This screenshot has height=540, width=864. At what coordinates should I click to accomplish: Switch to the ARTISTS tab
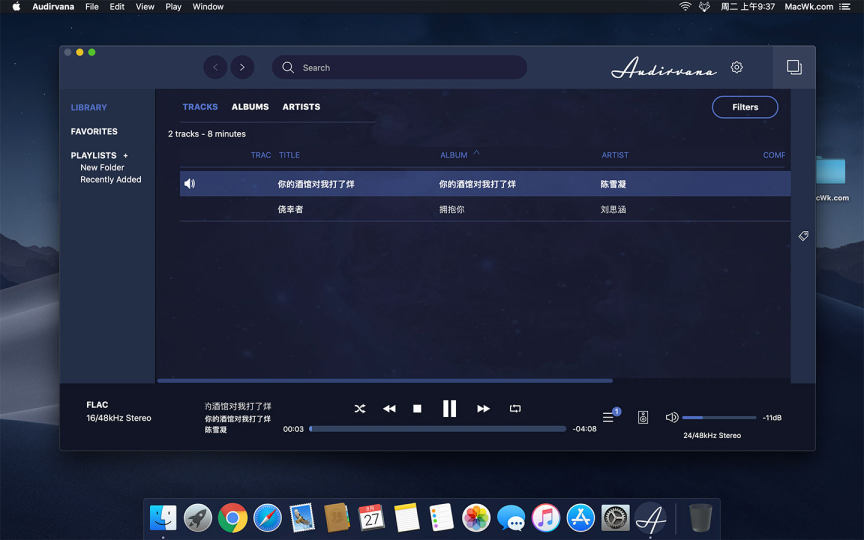(301, 107)
